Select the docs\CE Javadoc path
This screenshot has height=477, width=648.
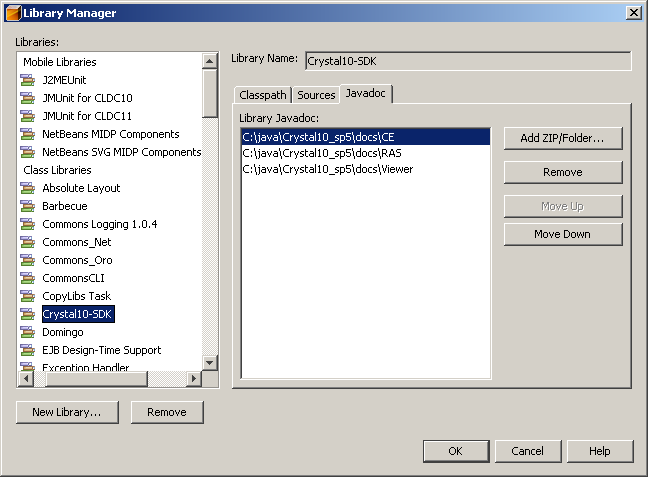(x=366, y=137)
